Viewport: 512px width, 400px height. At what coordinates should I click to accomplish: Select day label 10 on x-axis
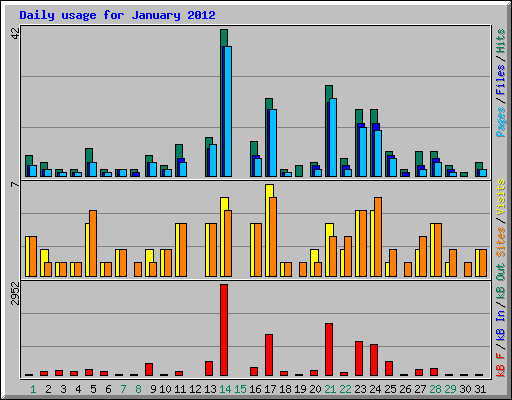165,389
